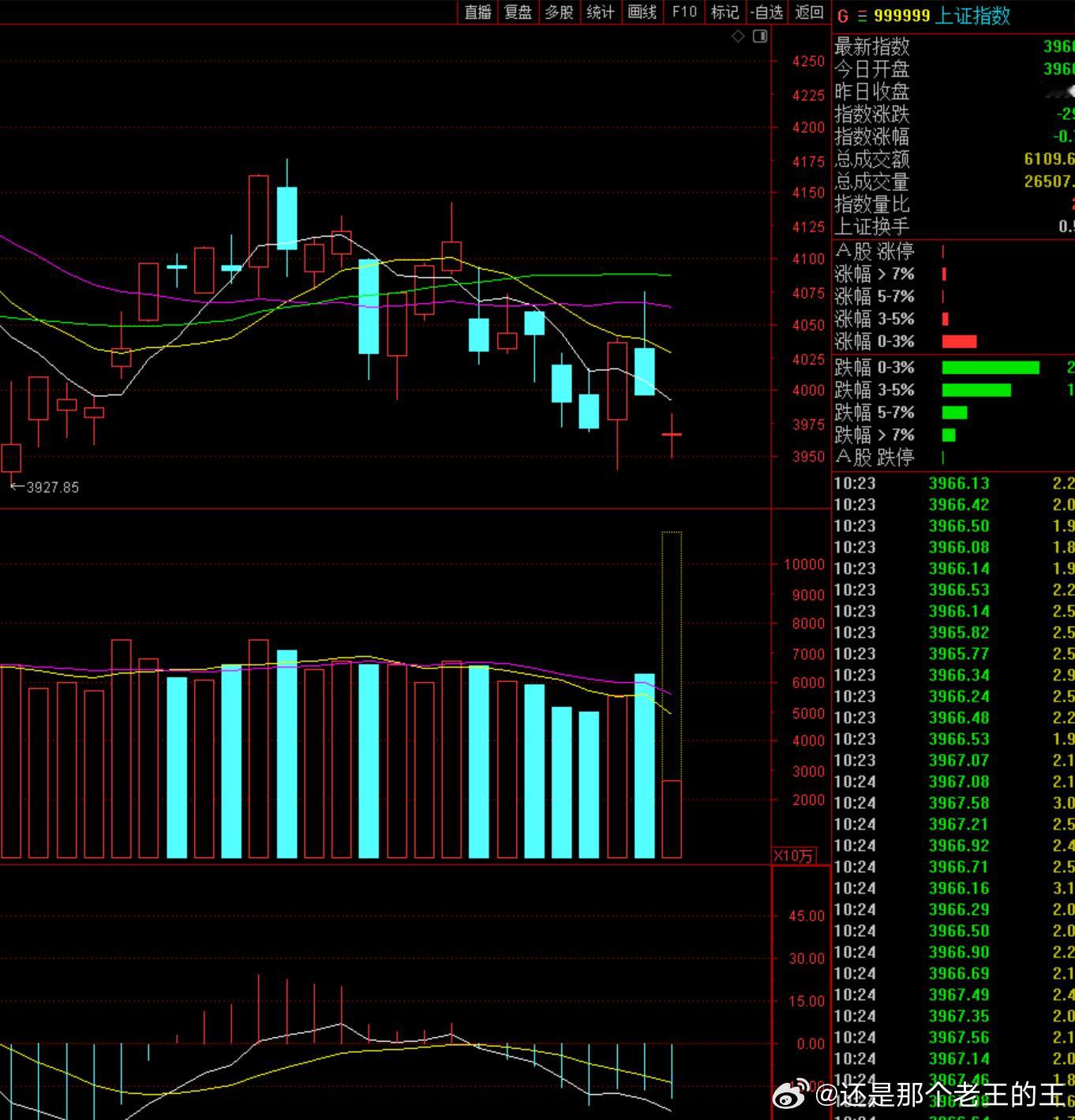Click the X10万 volume unit label

[x=793, y=856]
